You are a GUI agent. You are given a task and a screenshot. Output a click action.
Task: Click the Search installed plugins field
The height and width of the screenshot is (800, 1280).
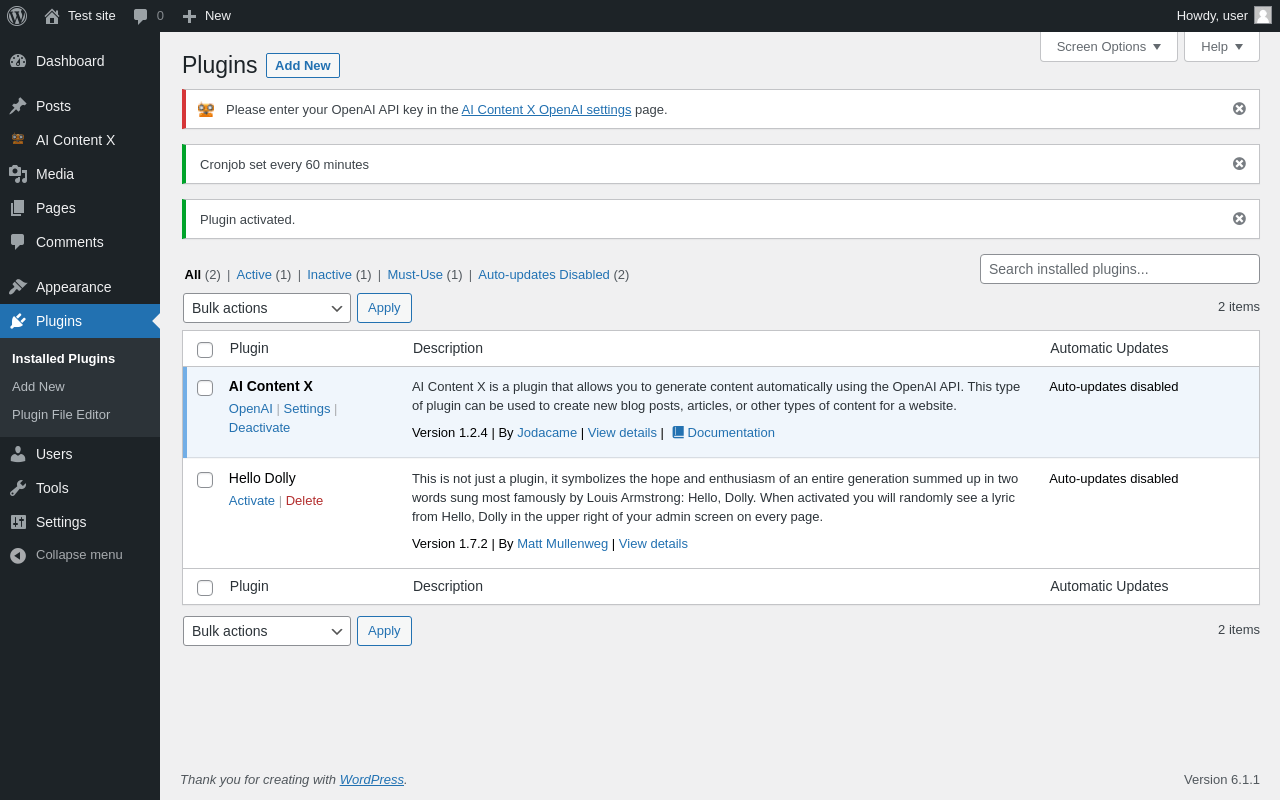(1119, 269)
